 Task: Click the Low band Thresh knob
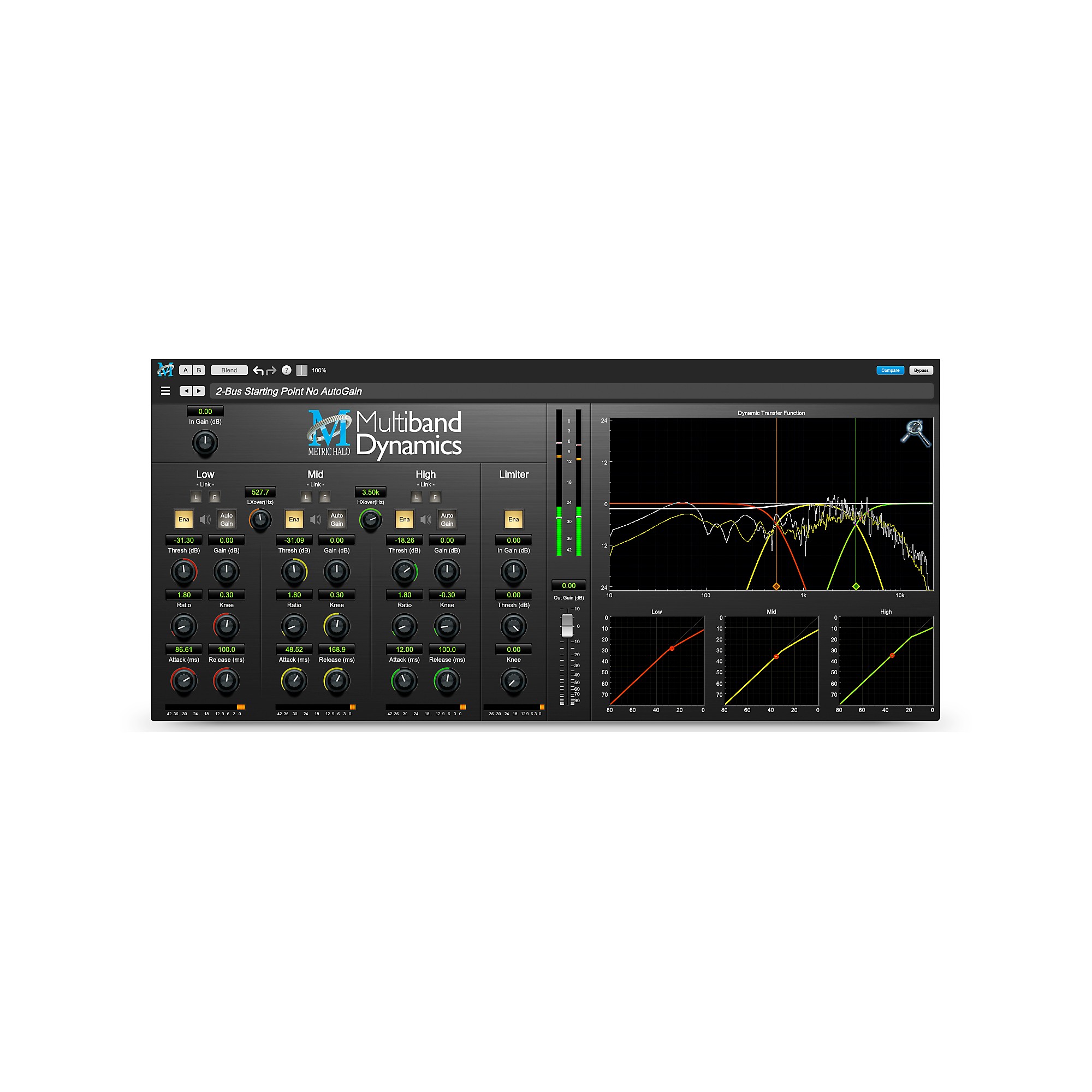[x=183, y=572]
